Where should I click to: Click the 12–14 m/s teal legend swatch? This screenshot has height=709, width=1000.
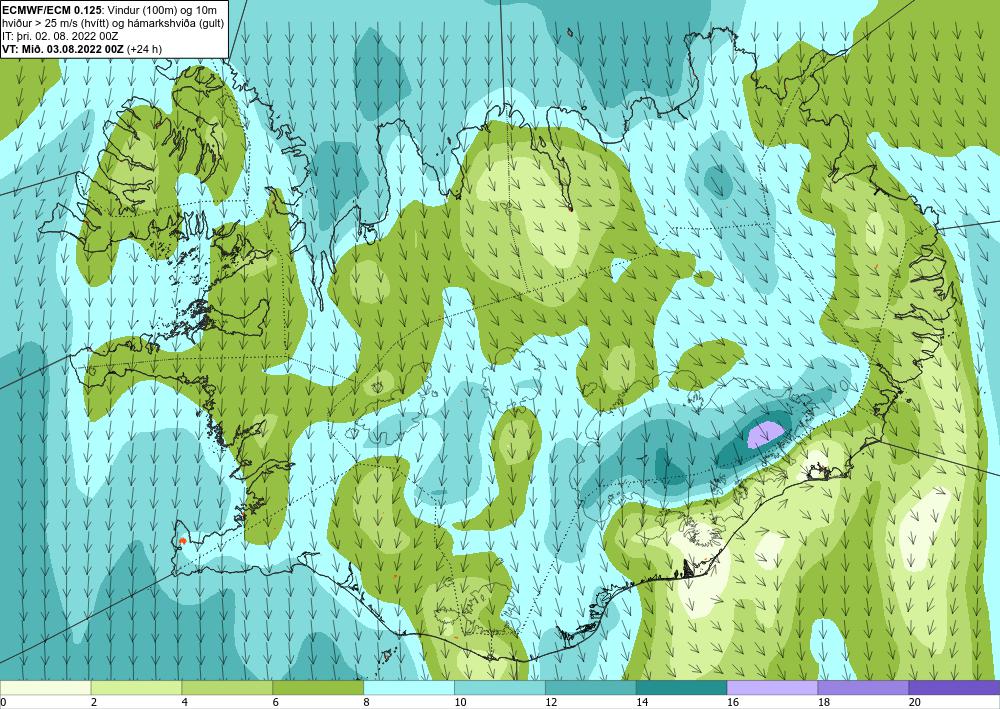(591, 687)
